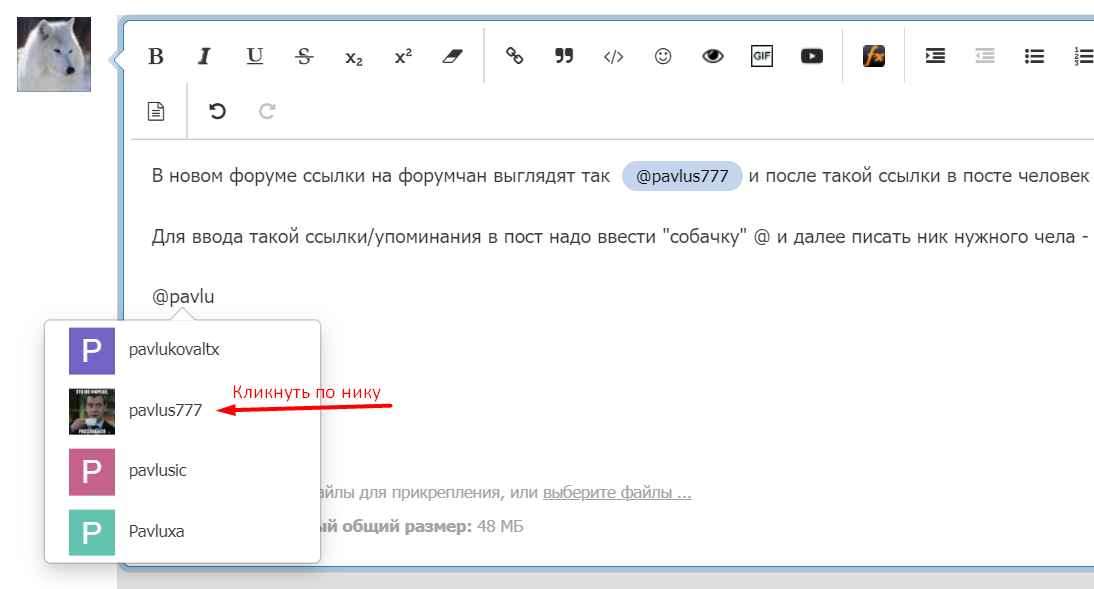The image size is (1094, 589).
Task: Open the fx formula editor
Action: [x=874, y=56]
